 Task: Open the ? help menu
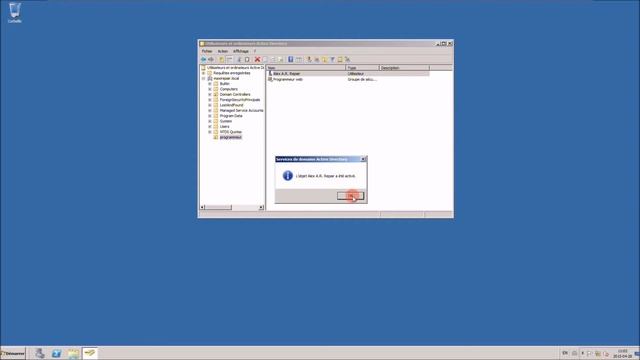pyautogui.click(x=255, y=51)
